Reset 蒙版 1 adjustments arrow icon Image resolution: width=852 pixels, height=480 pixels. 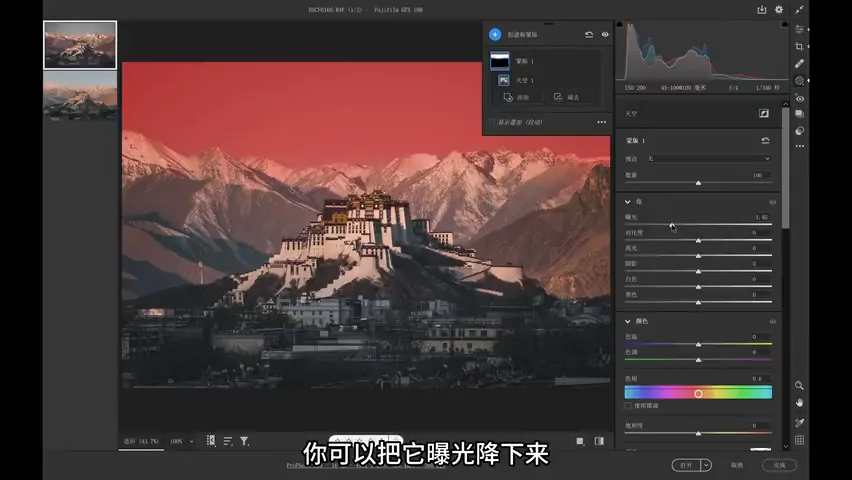[765, 140]
